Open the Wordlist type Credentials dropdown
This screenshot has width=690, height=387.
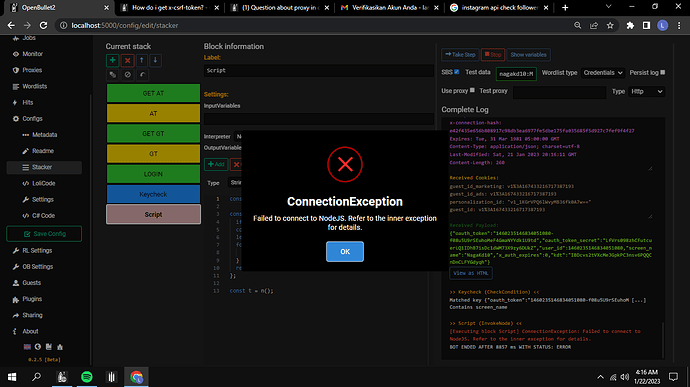coord(603,73)
